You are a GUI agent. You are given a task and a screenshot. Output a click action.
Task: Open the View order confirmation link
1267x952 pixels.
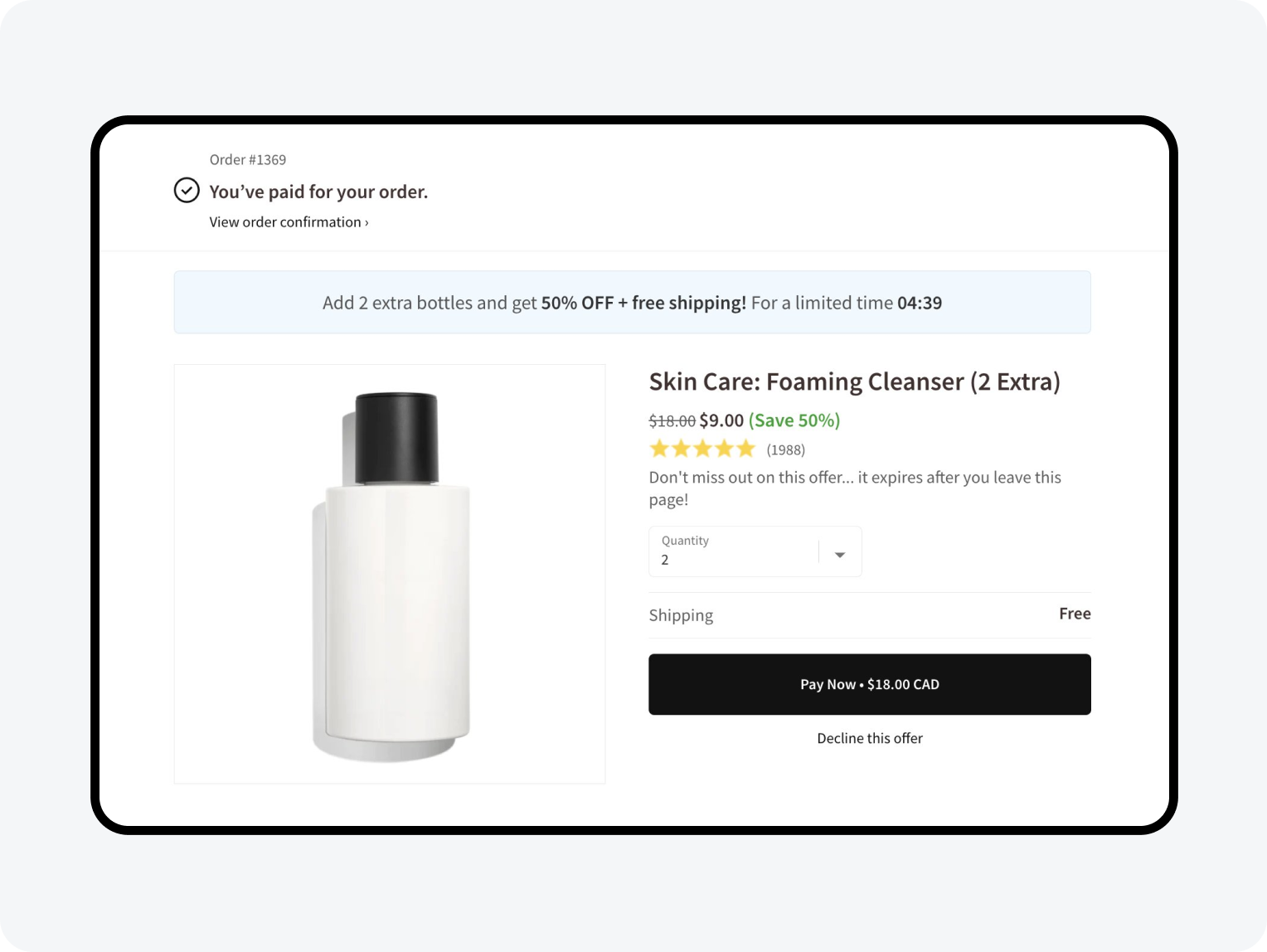pos(289,222)
